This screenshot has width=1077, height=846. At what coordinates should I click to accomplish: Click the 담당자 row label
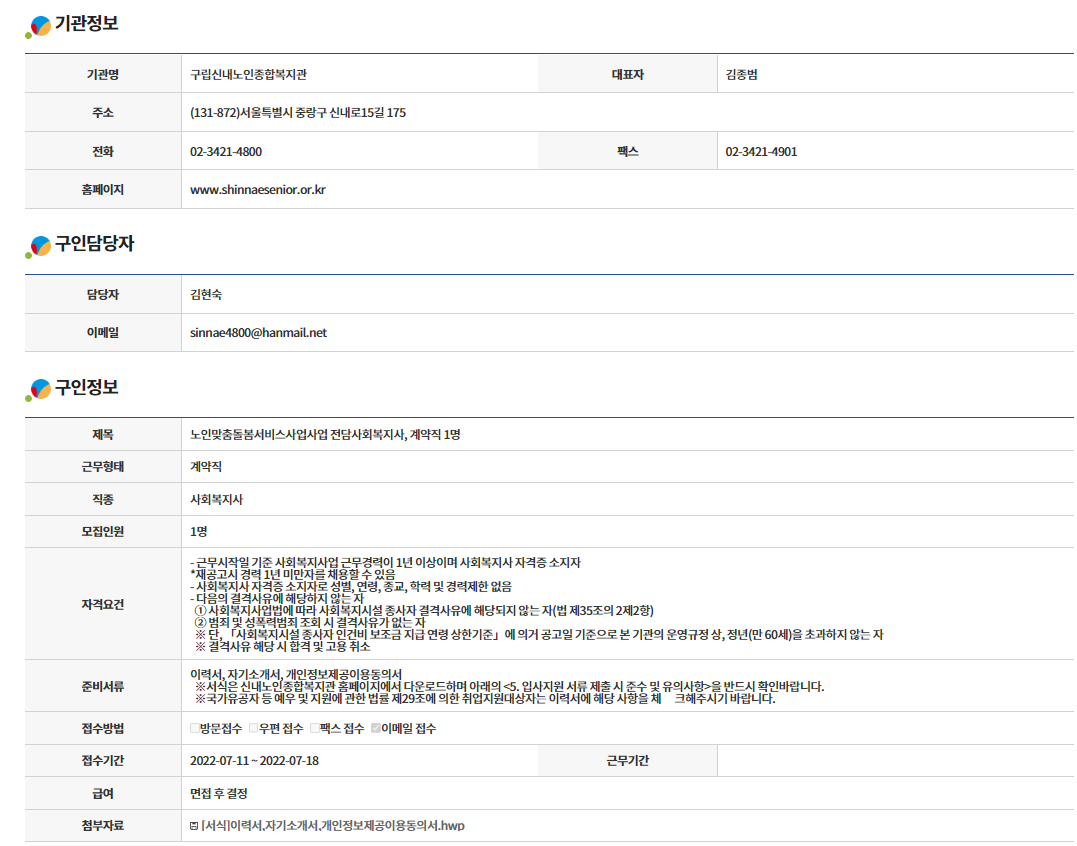pyautogui.click(x=103, y=295)
